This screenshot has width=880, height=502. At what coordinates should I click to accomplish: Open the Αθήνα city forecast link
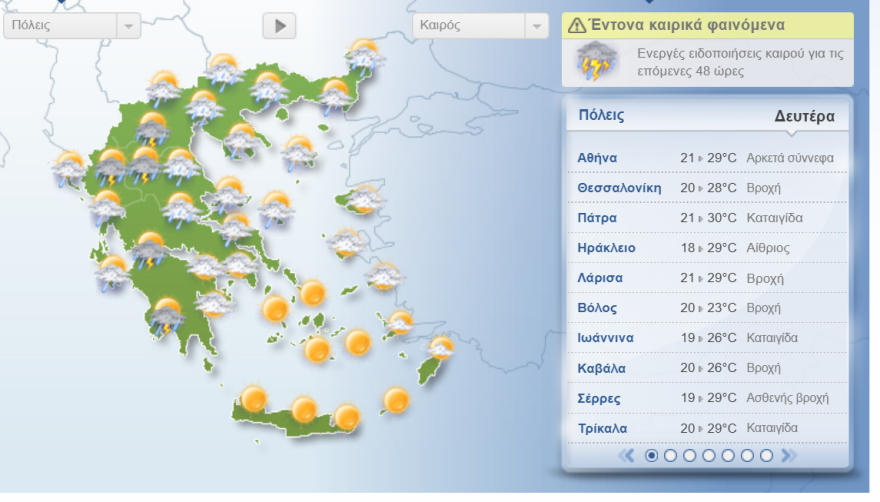(597, 158)
